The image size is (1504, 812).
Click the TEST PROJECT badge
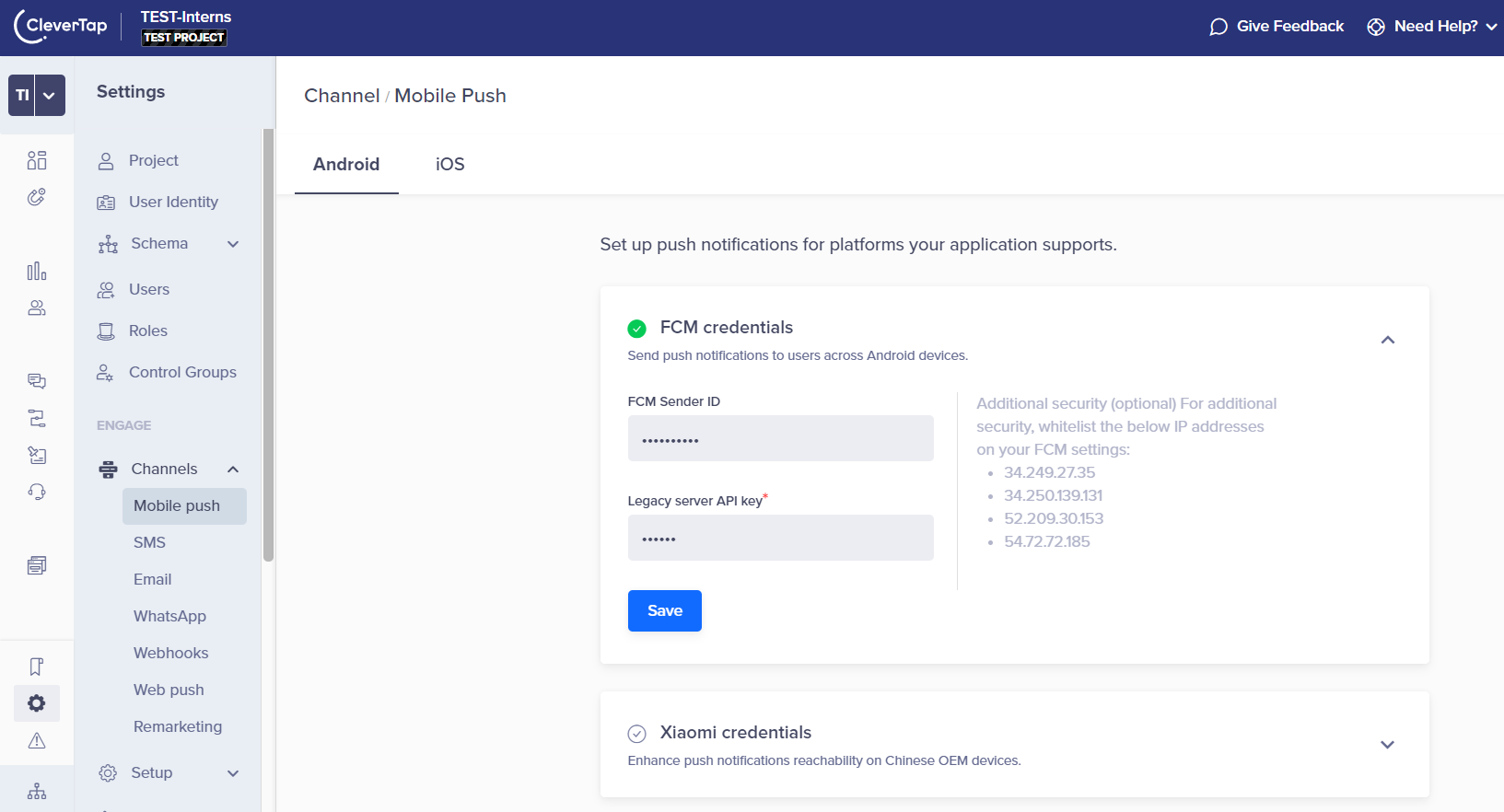pos(184,38)
